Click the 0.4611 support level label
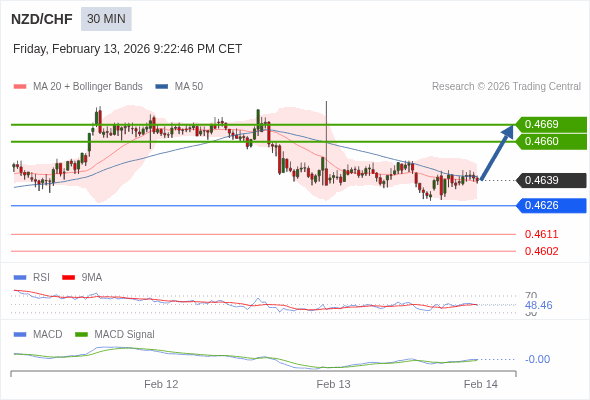Viewport: 590px width, 400px height. coord(541,234)
